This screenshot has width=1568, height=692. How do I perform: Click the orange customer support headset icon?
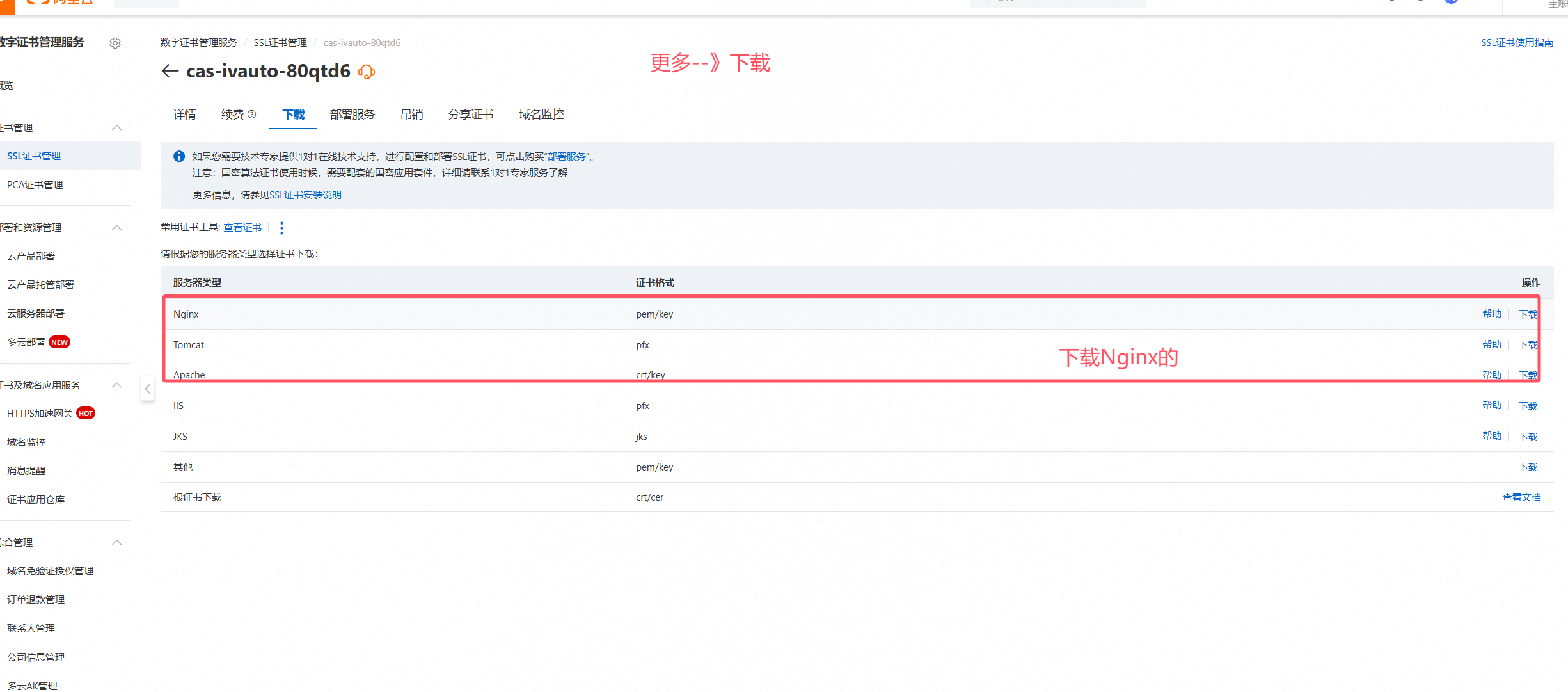tap(367, 72)
